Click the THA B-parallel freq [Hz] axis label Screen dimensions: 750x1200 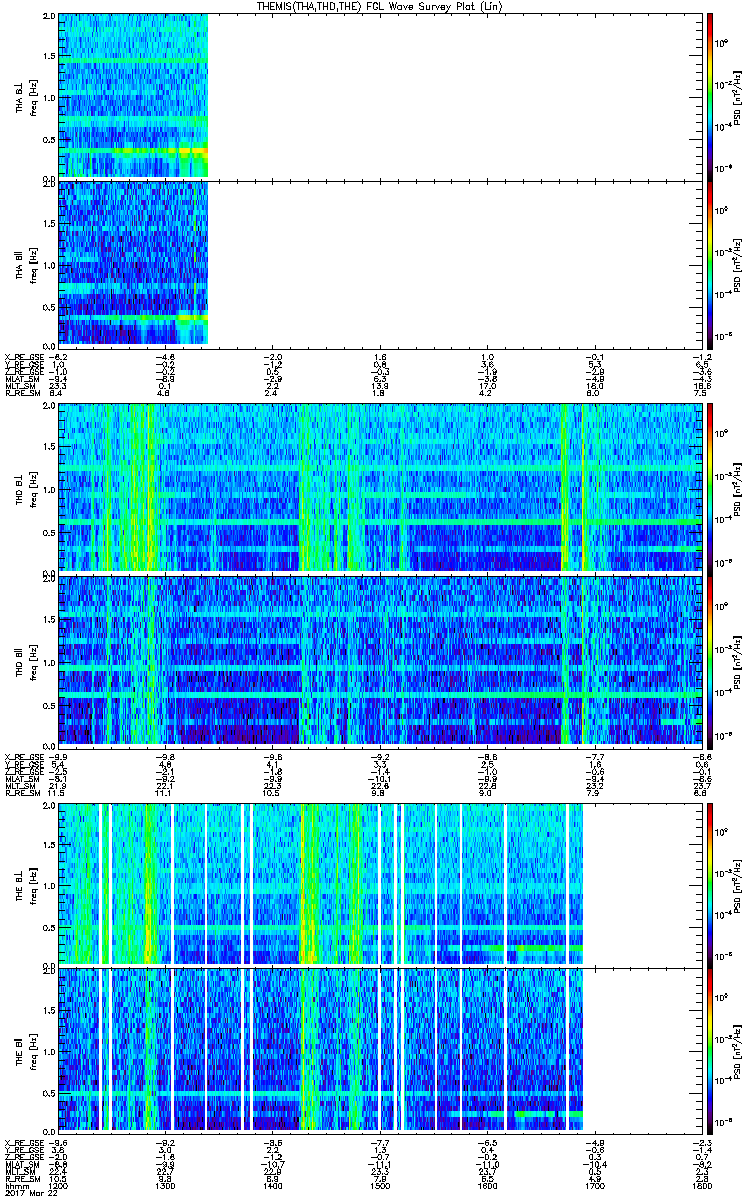33,265
